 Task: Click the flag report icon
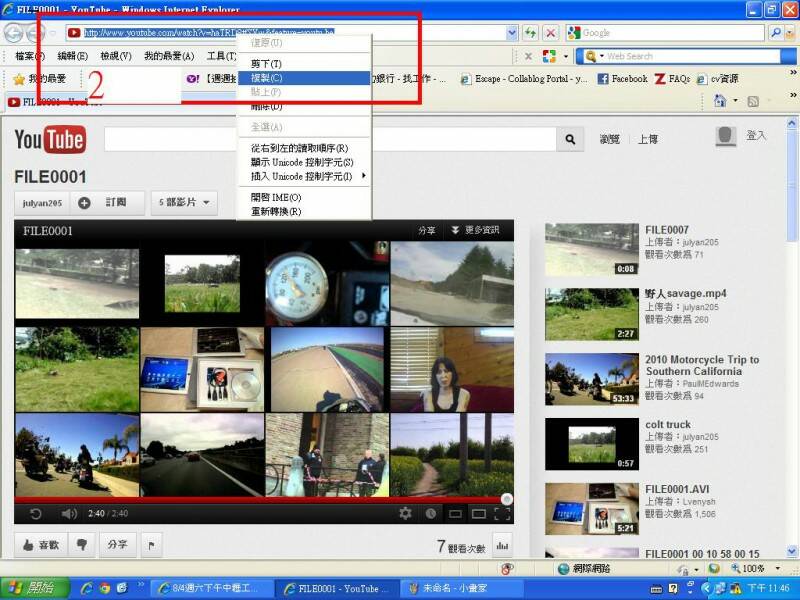(151, 545)
